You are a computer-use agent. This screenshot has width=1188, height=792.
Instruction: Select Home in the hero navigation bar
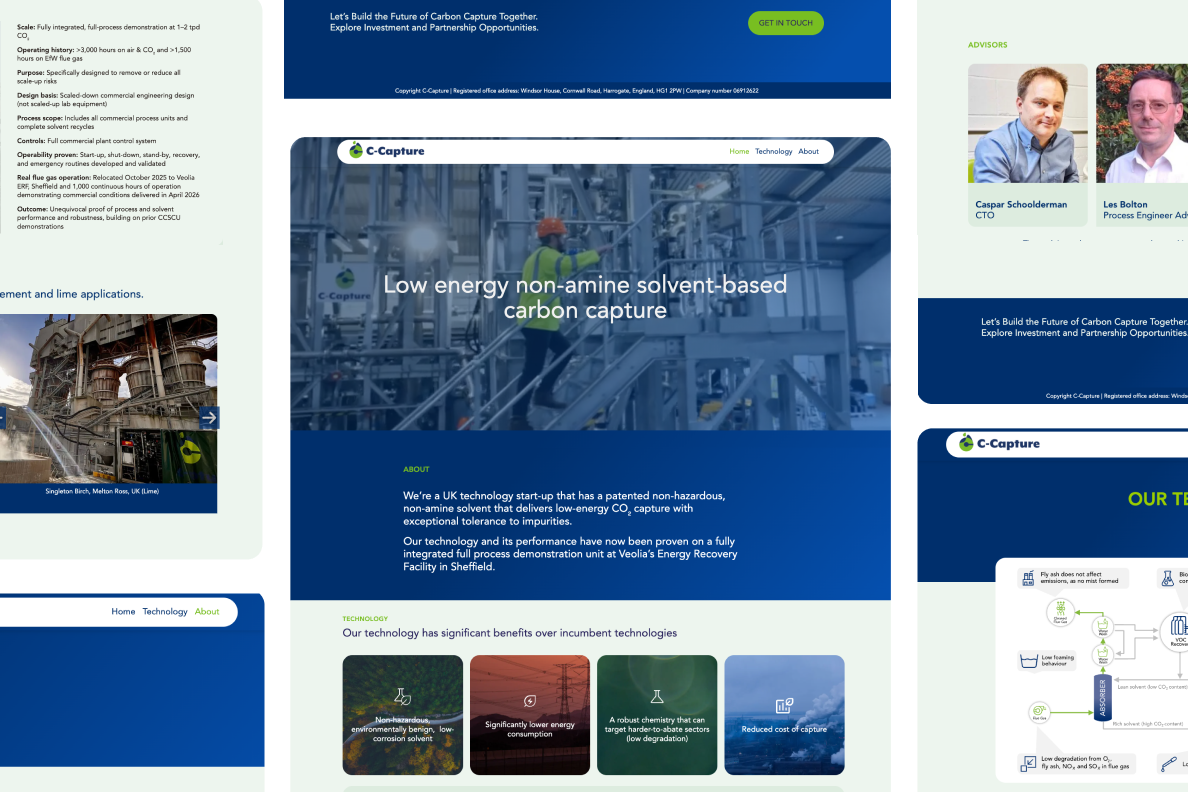(739, 152)
